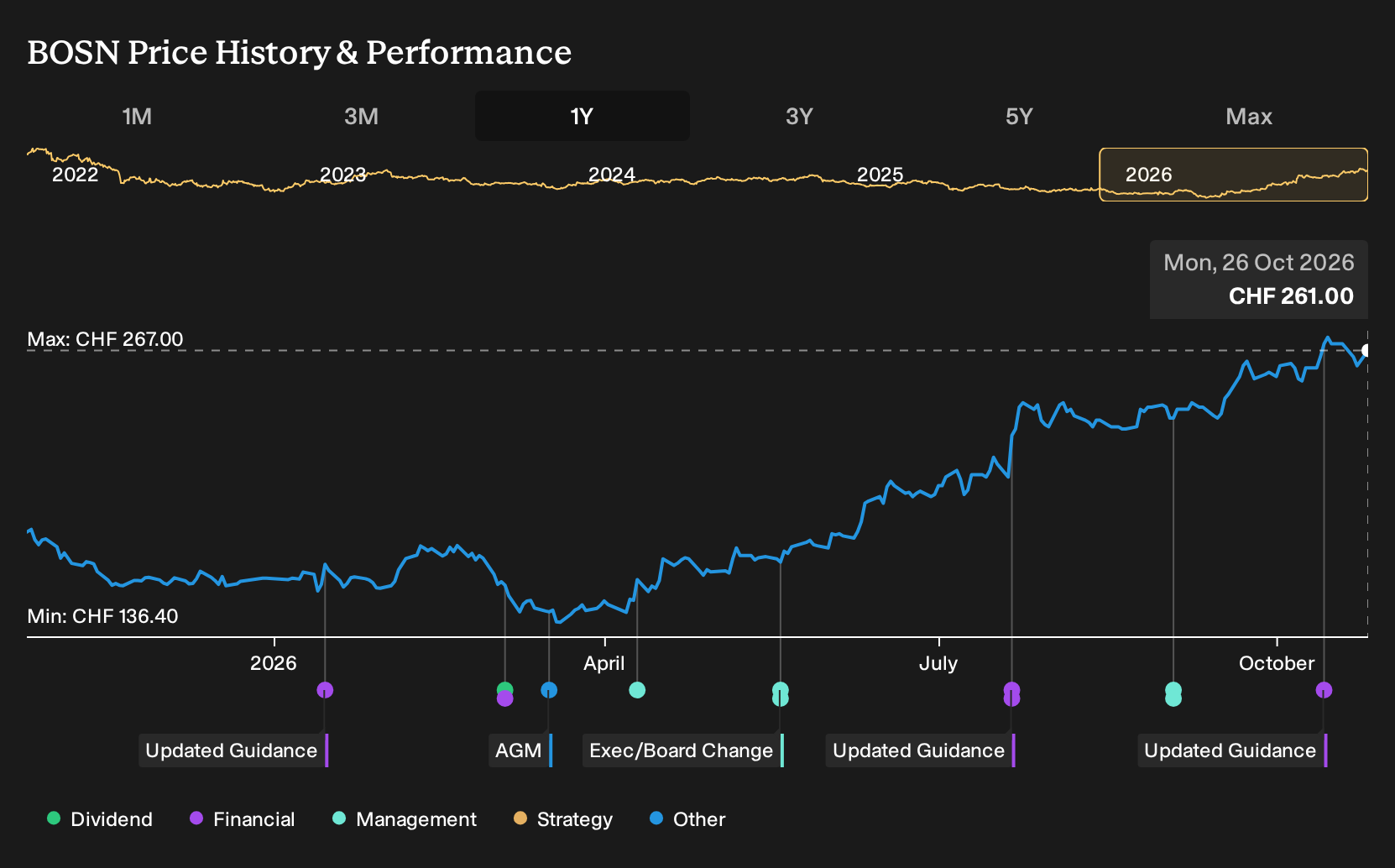Open the Updated Guidance label near the 2026 tick
This screenshot has width=1395, height=868.
[233, 750]
